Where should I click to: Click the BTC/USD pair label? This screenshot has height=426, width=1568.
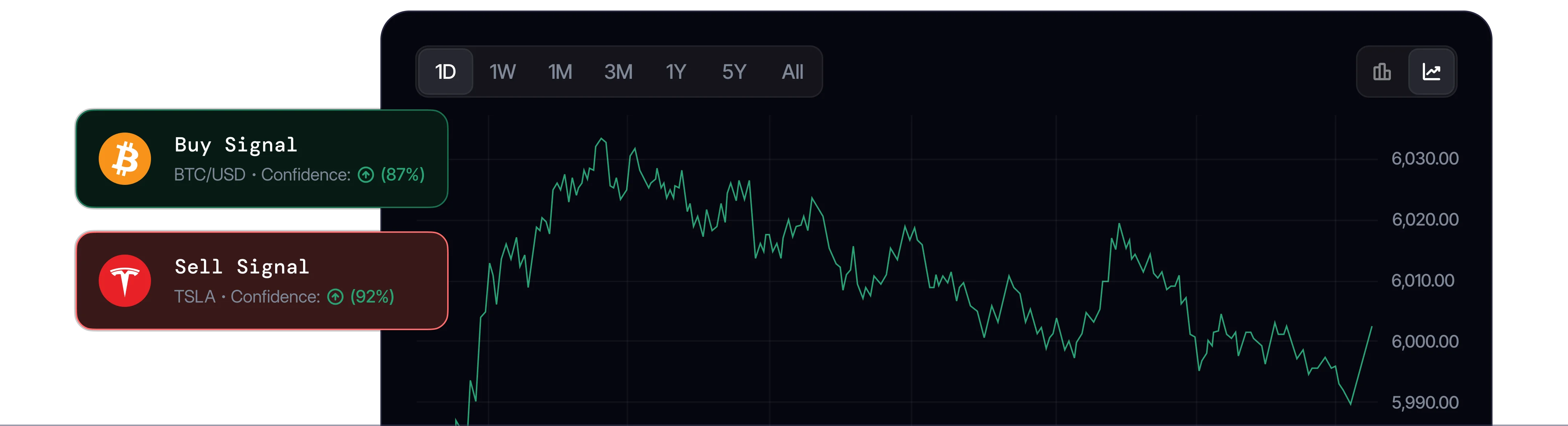click(210, 175)
